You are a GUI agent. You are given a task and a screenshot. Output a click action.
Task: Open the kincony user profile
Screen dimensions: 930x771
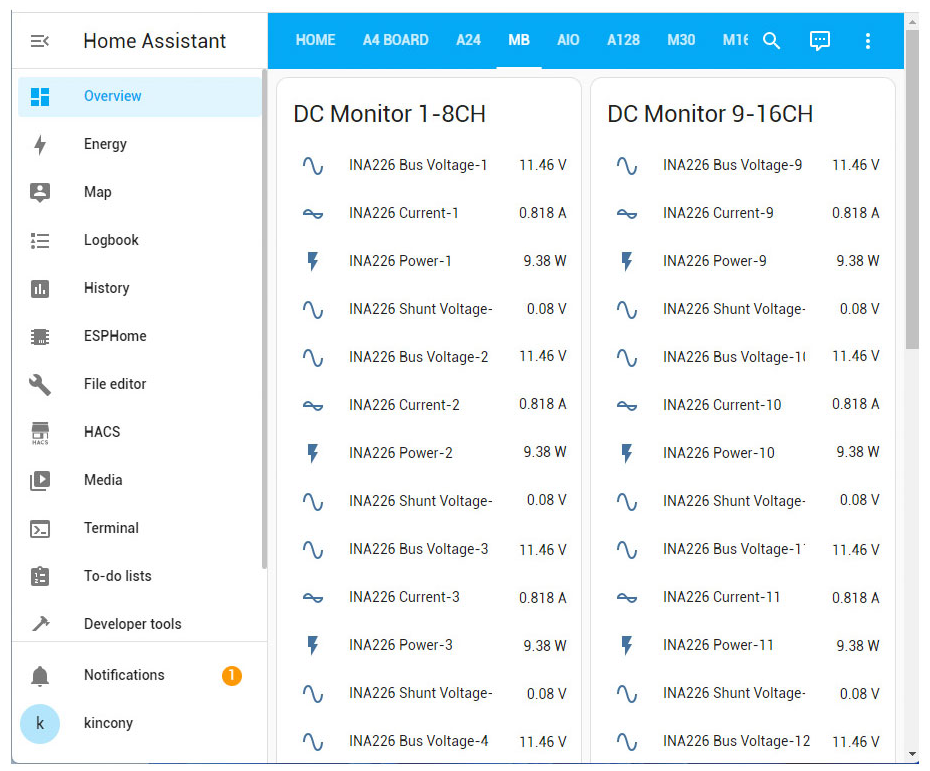point(108,723)
